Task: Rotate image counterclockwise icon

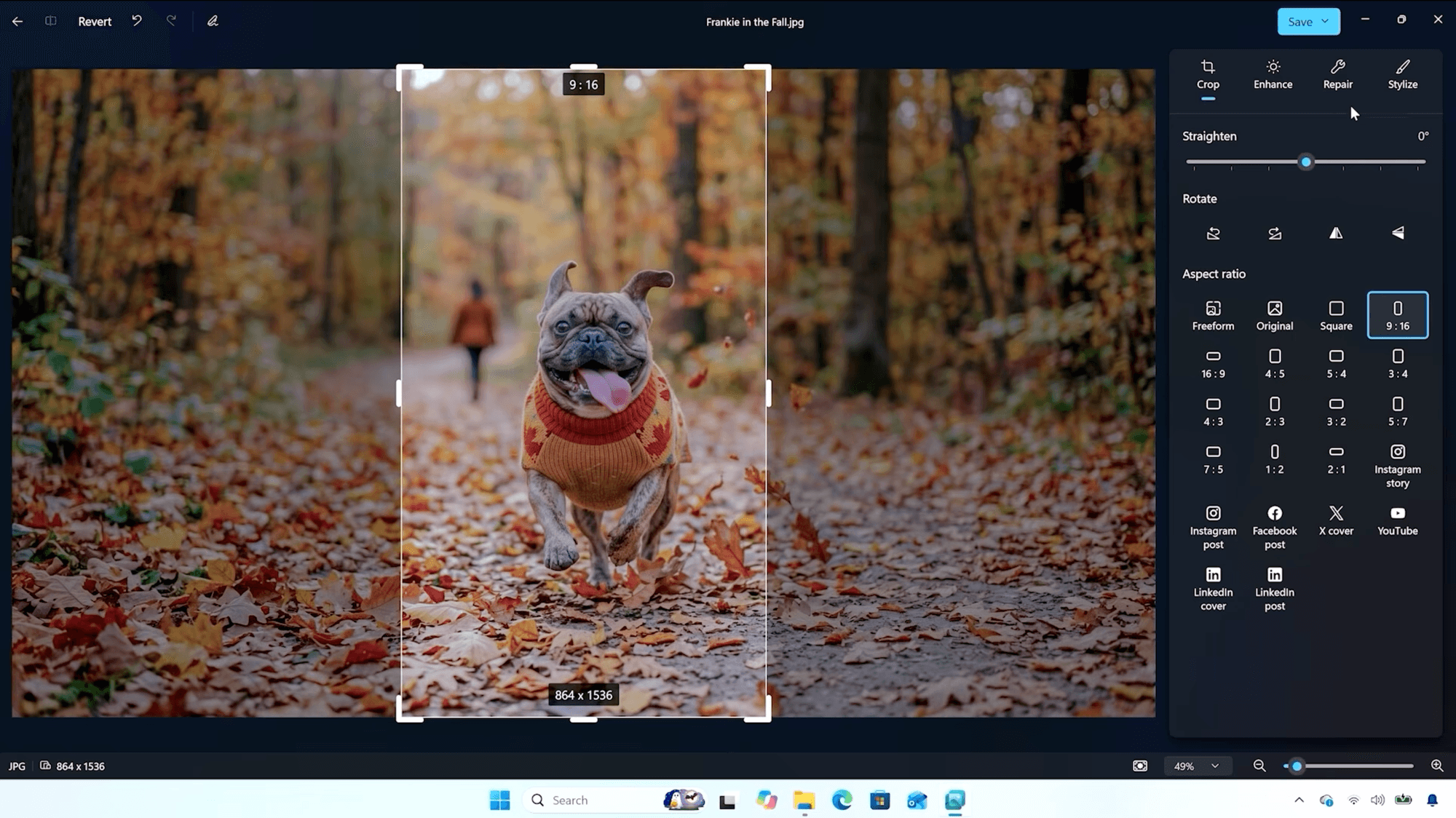Action: (x=1213, y=234)
